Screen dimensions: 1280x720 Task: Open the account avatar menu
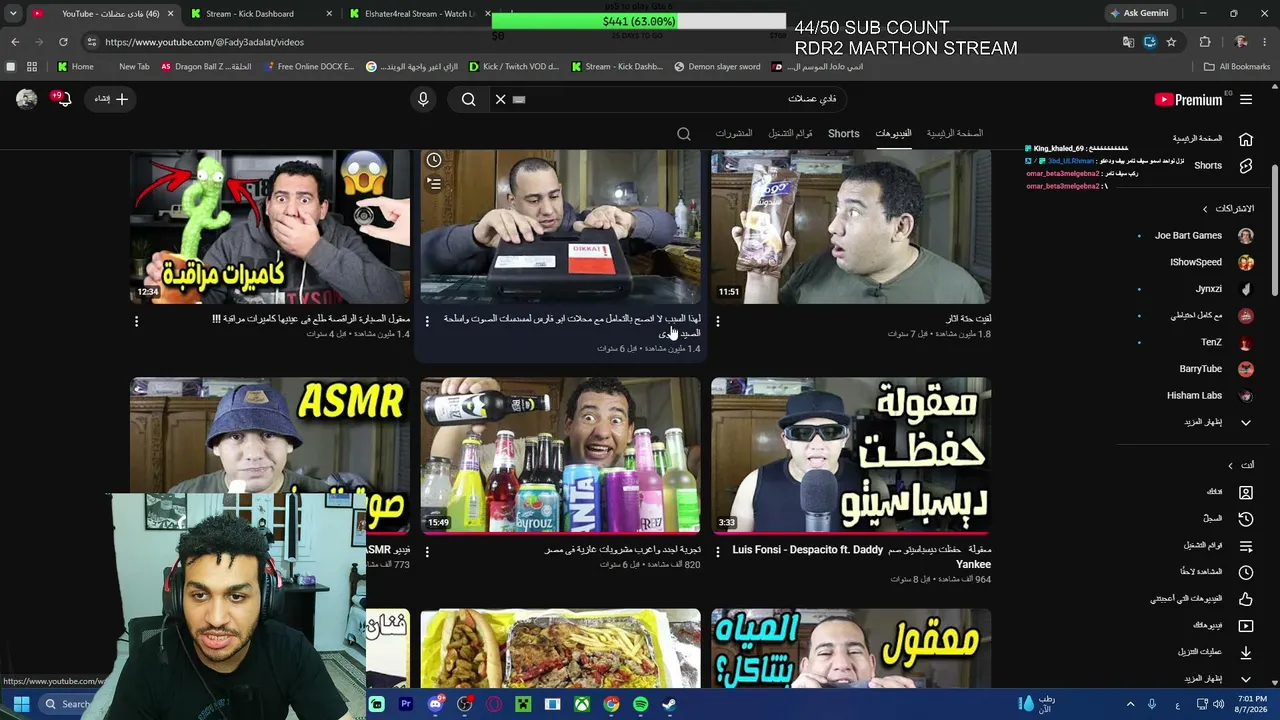tap(27, 98)
